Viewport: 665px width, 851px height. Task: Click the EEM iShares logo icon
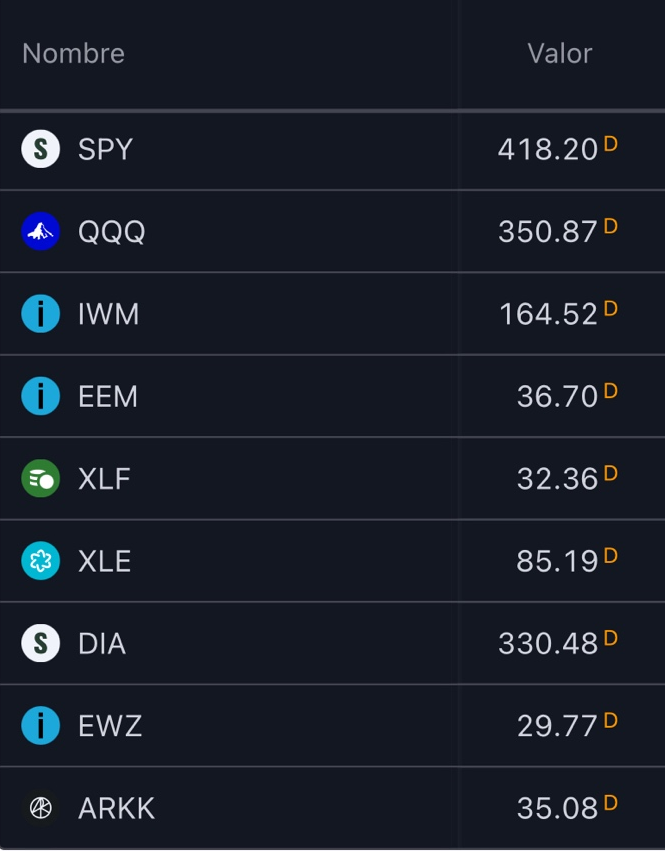(40, 397)
